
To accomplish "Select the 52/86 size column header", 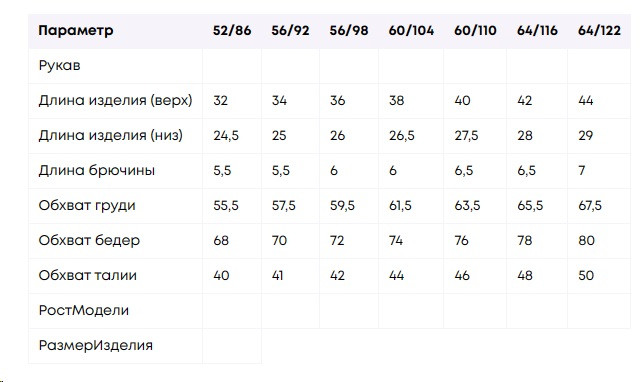I will point(232,31).
